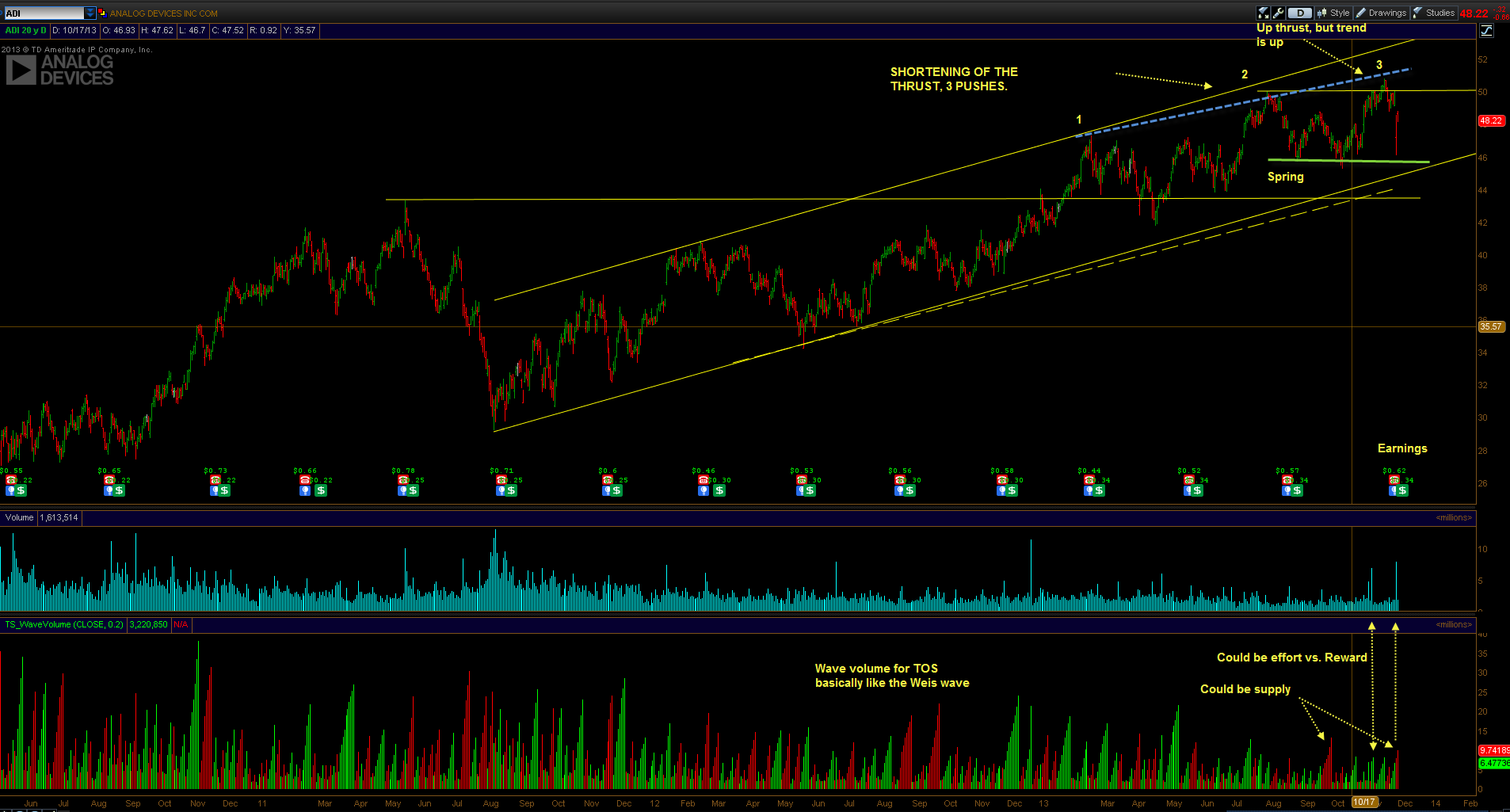The image size is (1510, 812).
Task: Click the curve scale icon below the toolbar
Action: (x=1486, y=30)
